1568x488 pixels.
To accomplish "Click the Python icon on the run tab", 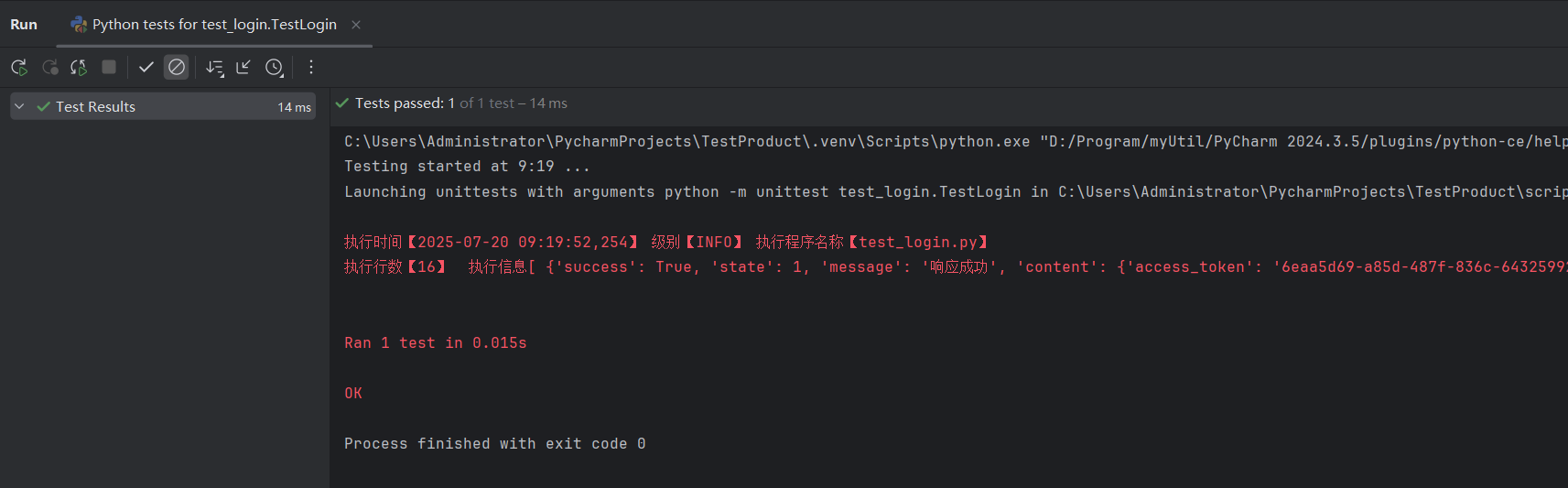I will point(79,25).
